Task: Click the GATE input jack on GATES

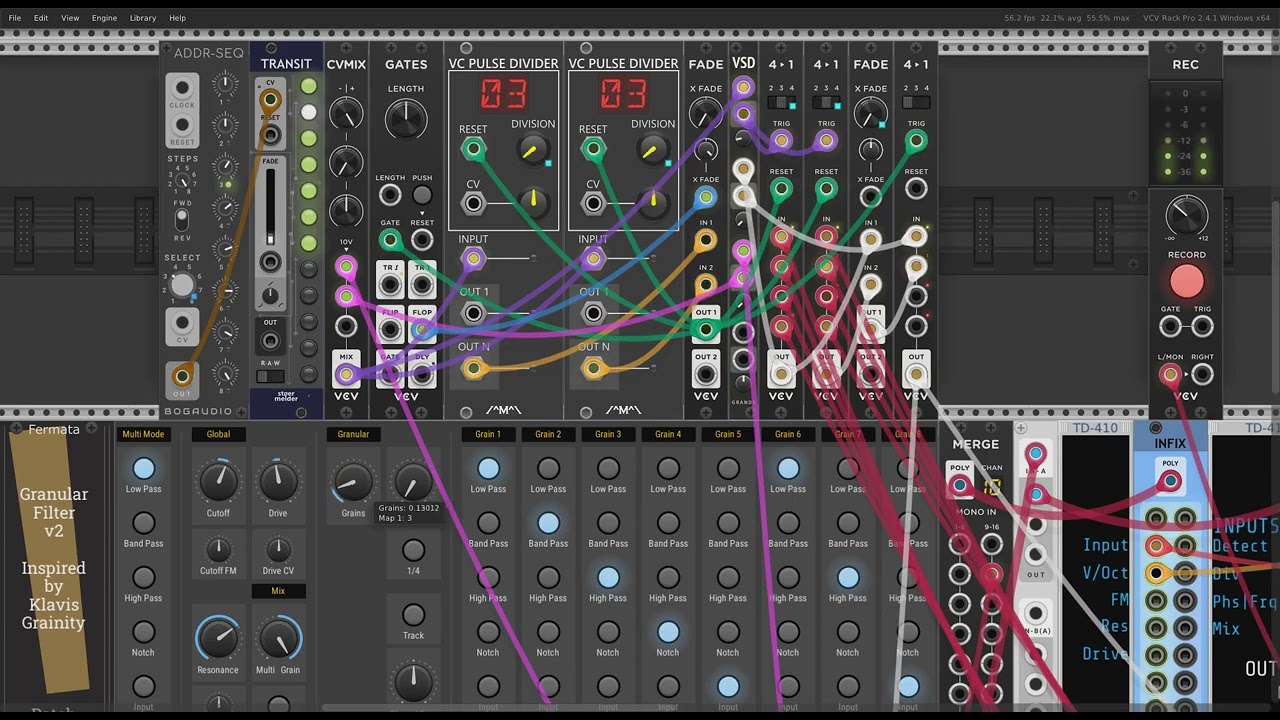Action: [390, 240]
